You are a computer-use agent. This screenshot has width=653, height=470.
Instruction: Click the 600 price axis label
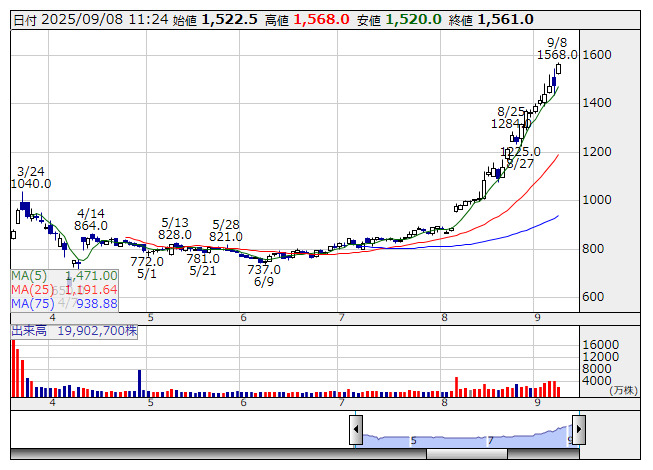[593, 297]
